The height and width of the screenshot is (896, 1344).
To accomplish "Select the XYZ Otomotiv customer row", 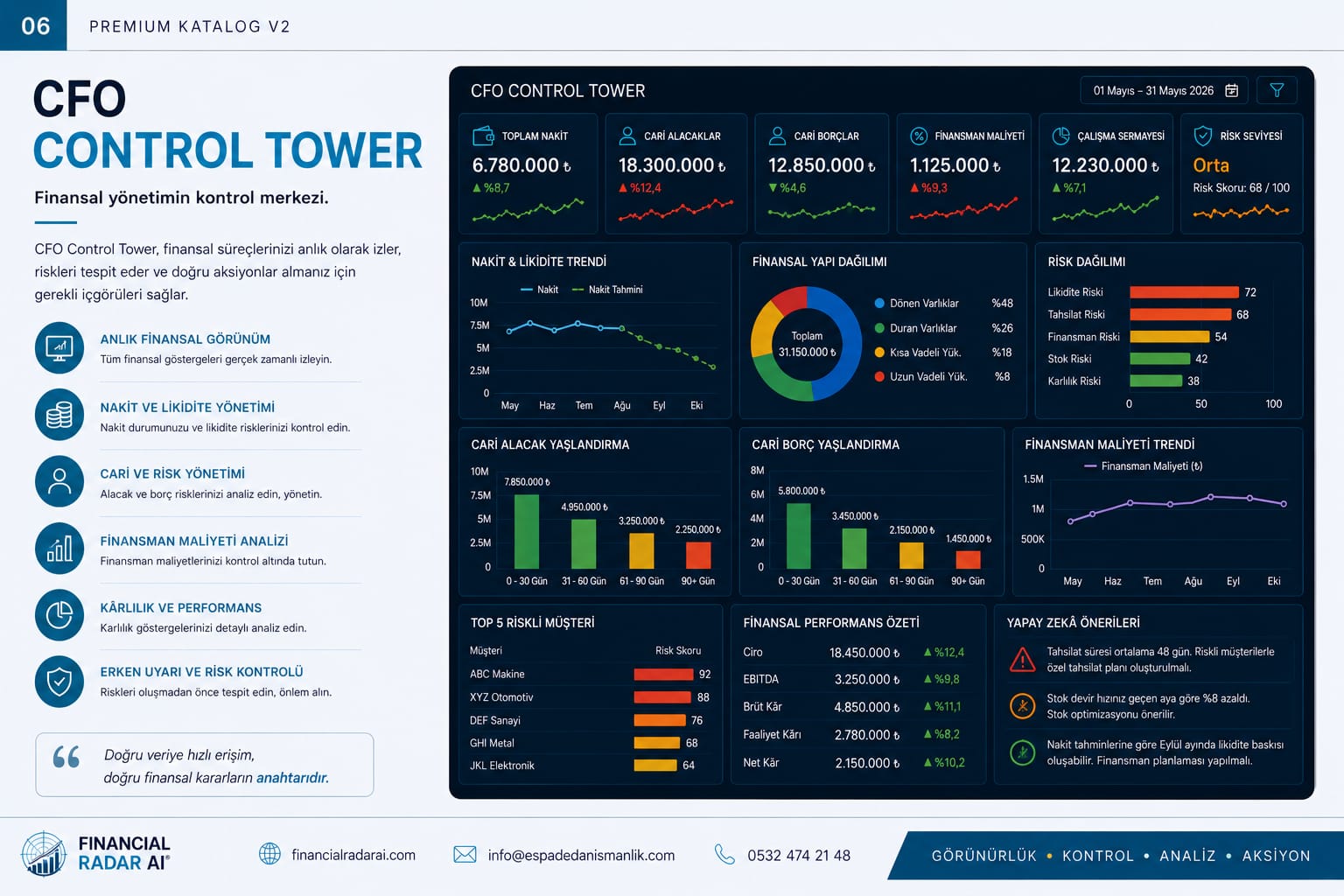I will (x=591, y=697).
